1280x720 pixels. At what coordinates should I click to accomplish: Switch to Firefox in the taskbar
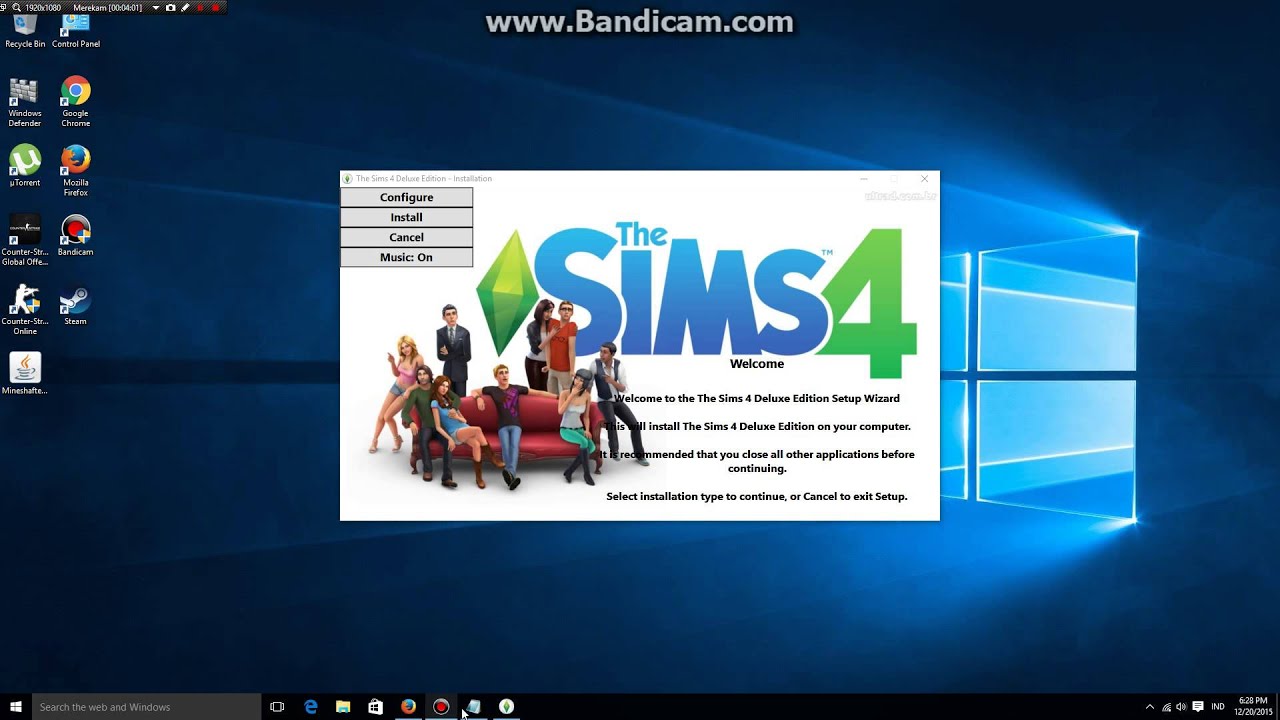pyautogui.click(x=408, y=707)
